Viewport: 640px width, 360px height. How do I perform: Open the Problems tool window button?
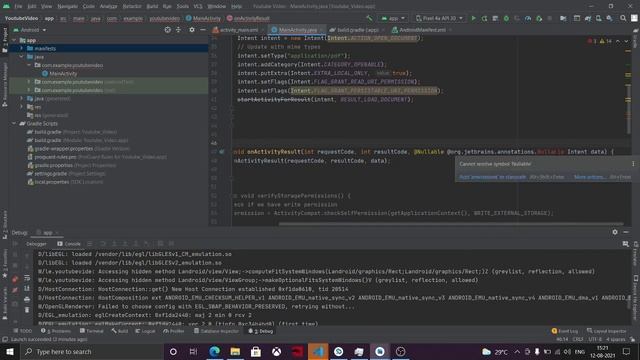coord(56,331)
